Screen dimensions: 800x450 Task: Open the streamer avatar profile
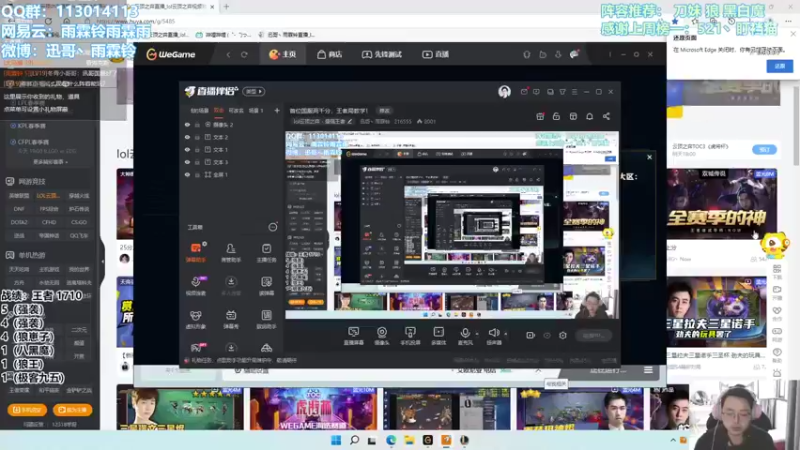(504, 91)
